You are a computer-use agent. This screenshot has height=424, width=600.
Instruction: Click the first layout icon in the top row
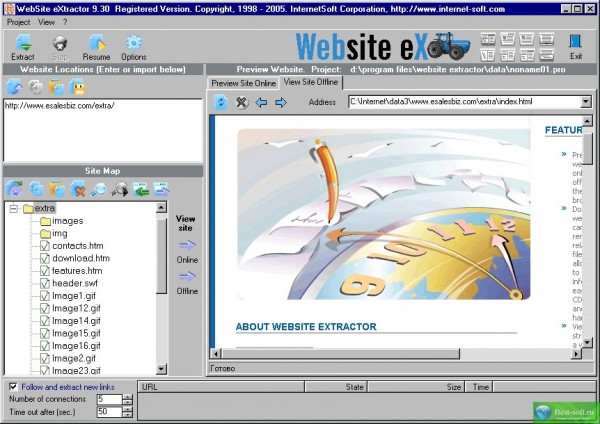[488, 39]
